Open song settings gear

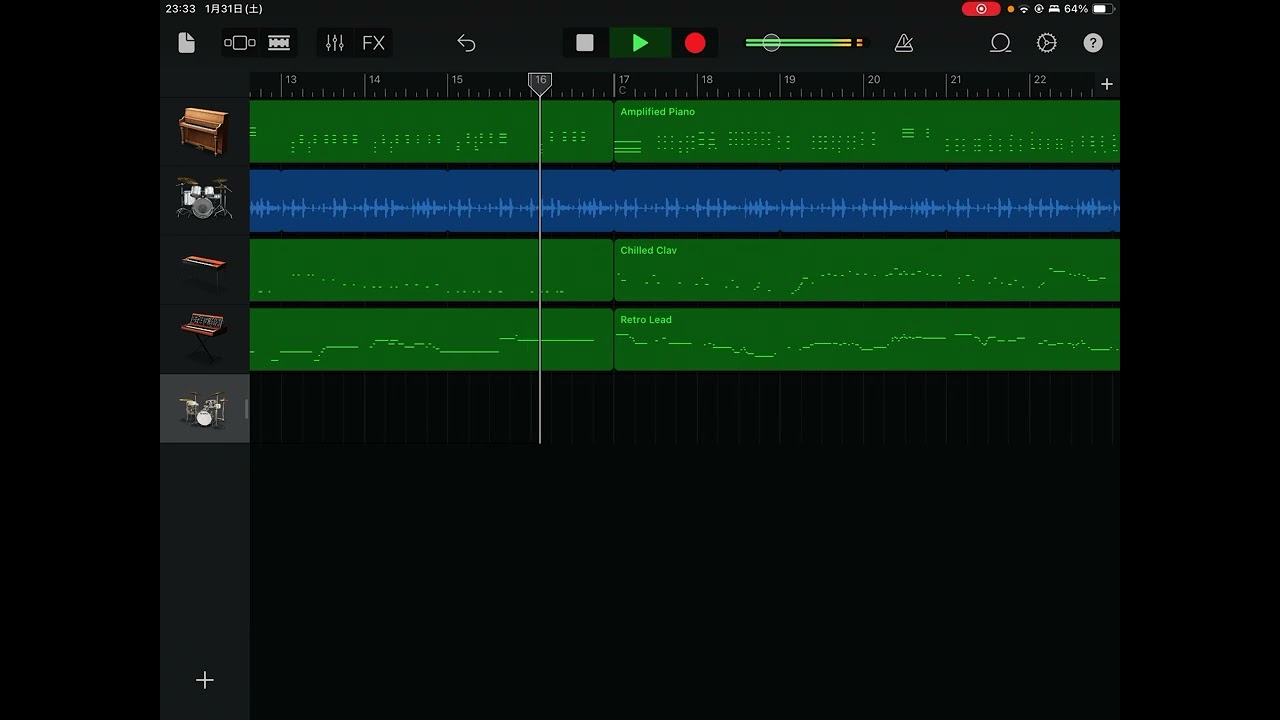tap(1047, 43)
